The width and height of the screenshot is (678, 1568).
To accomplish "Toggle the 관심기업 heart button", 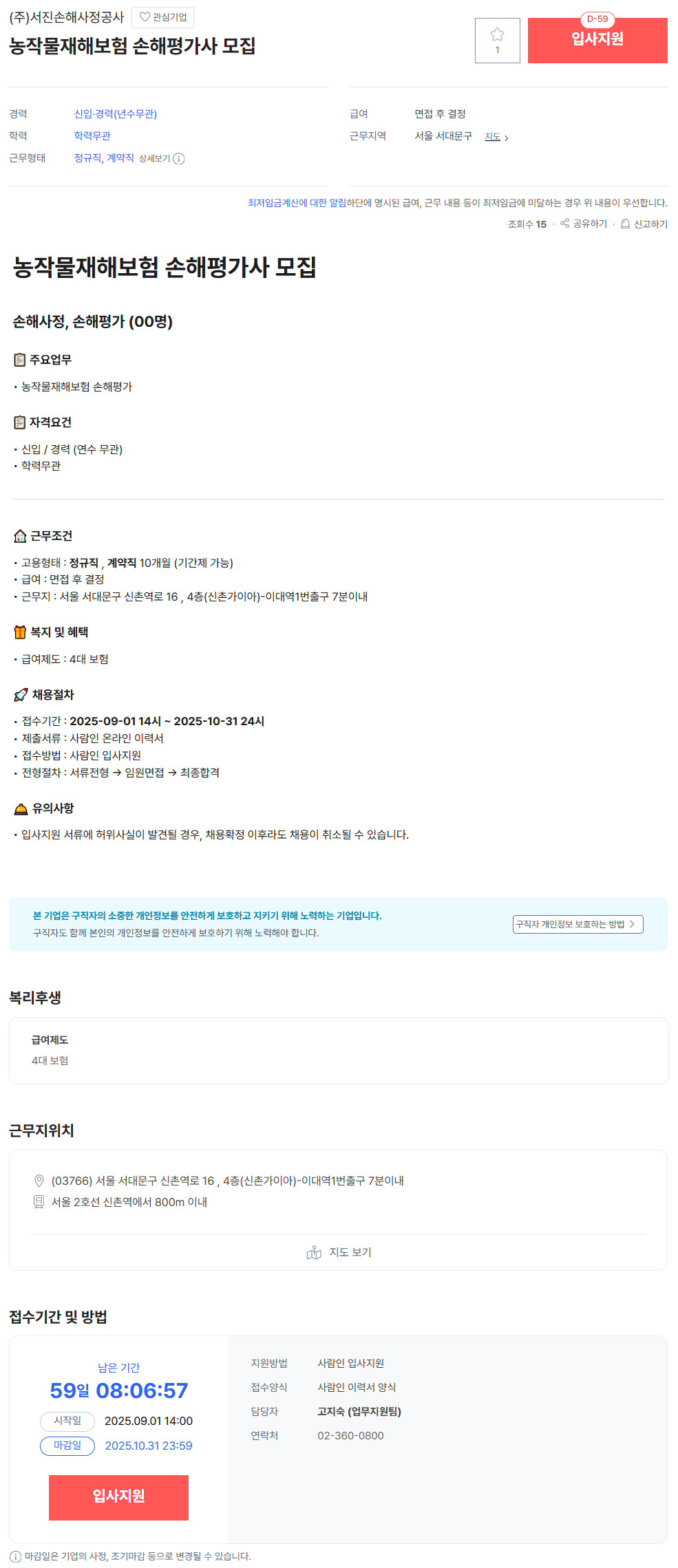I will coord(162,17).
